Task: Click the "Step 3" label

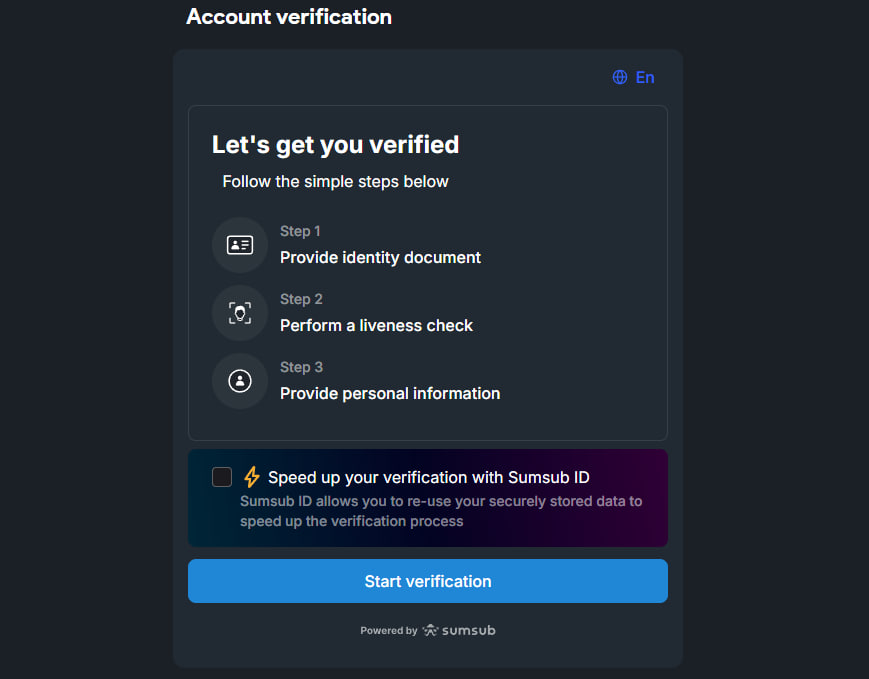Action: 301,367
